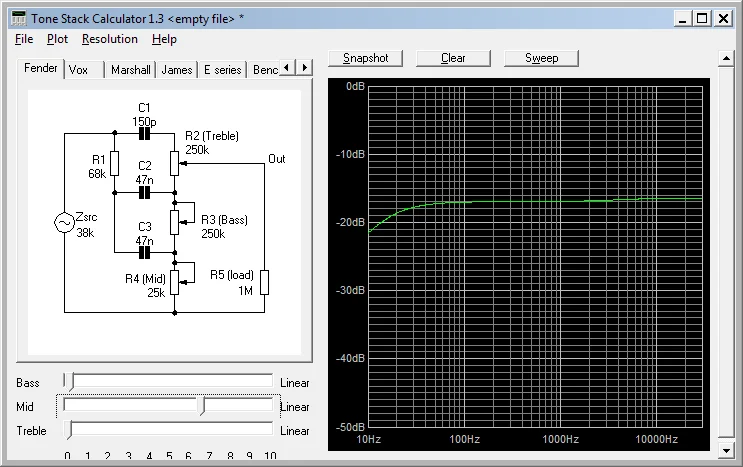Click the green frequency response curve
Image resolution: width=743 pixels, height=467 pixels.
click(x=520, y=201)
